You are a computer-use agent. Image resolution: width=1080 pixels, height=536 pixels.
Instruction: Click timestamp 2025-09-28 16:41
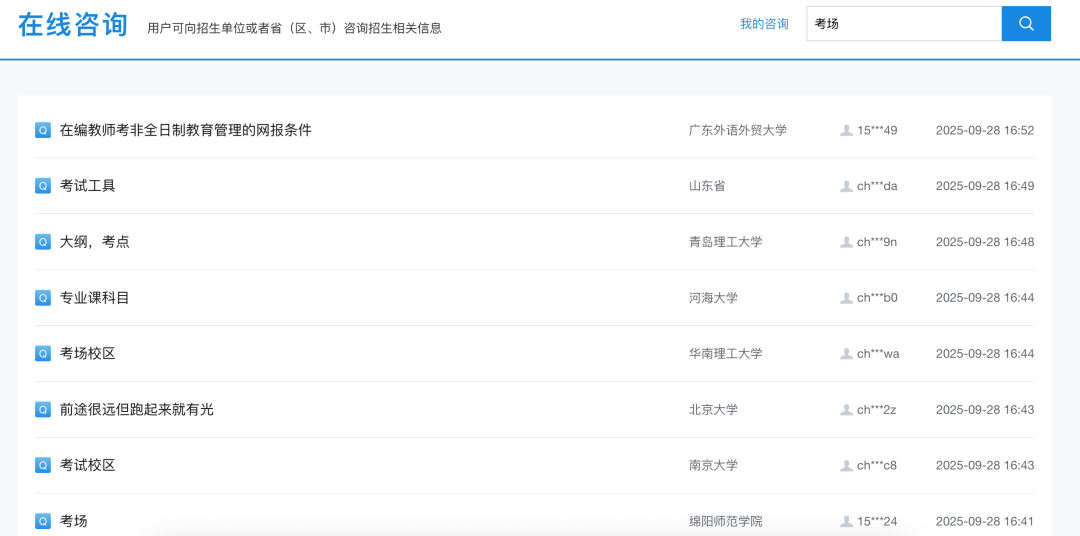pyautogui.click(x=985, y=522)
